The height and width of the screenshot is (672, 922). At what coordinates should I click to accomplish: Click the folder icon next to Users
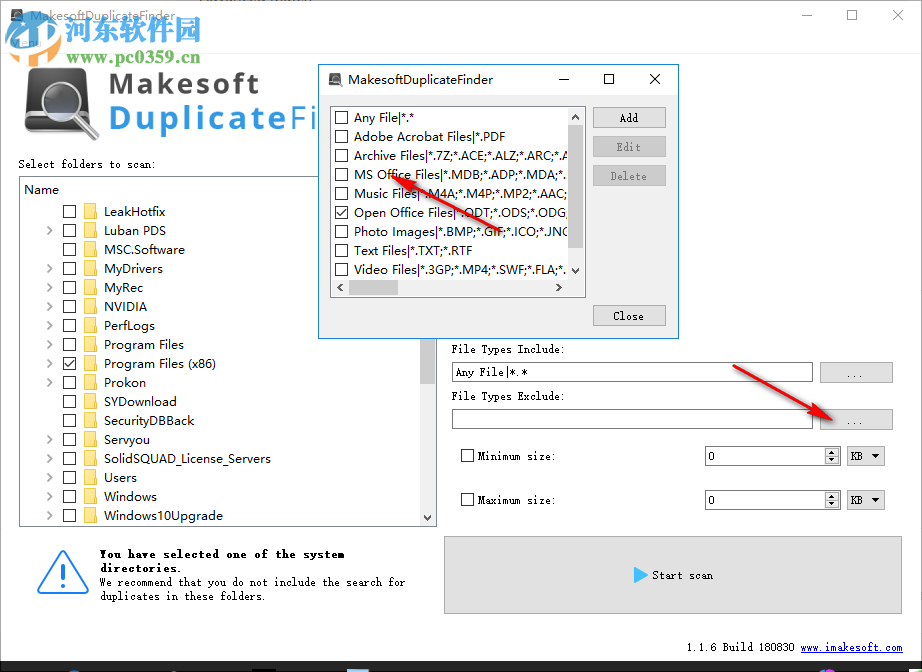(92, 477)
